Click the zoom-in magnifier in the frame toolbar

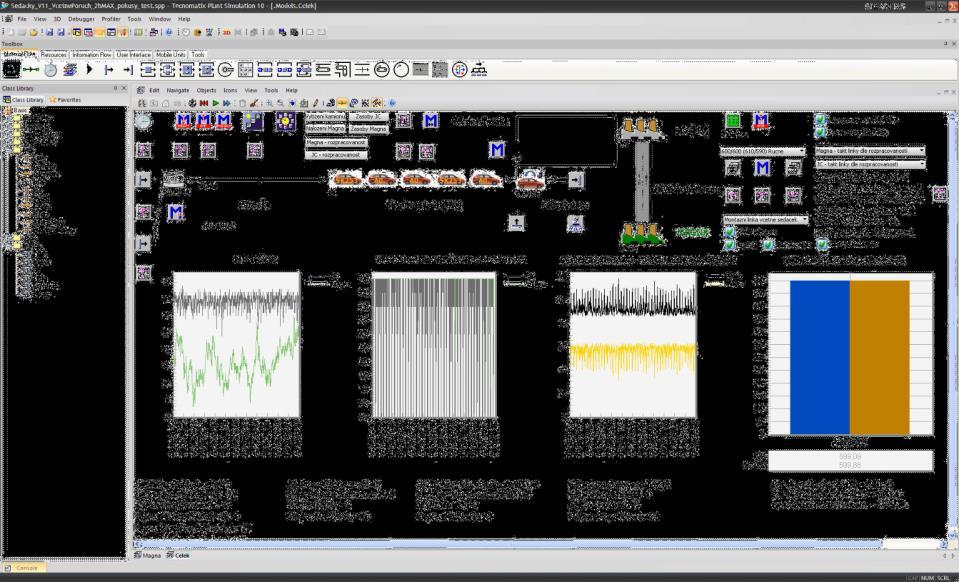269,103
